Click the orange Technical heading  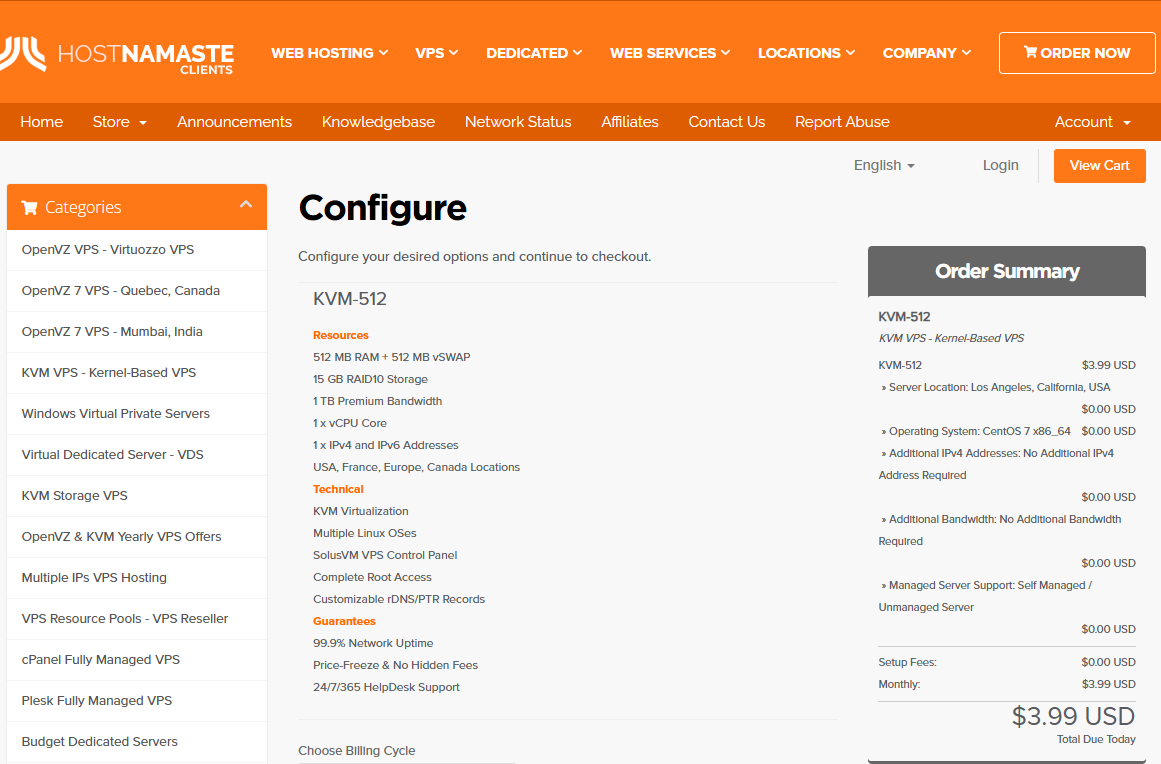pos(338,489)
